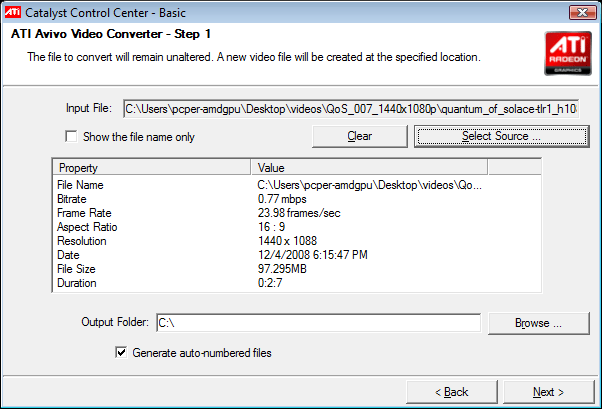Image resolution: width=602 pixels, height=409 pixels.
Task: Proceed with the Next button
Action: 548,392
